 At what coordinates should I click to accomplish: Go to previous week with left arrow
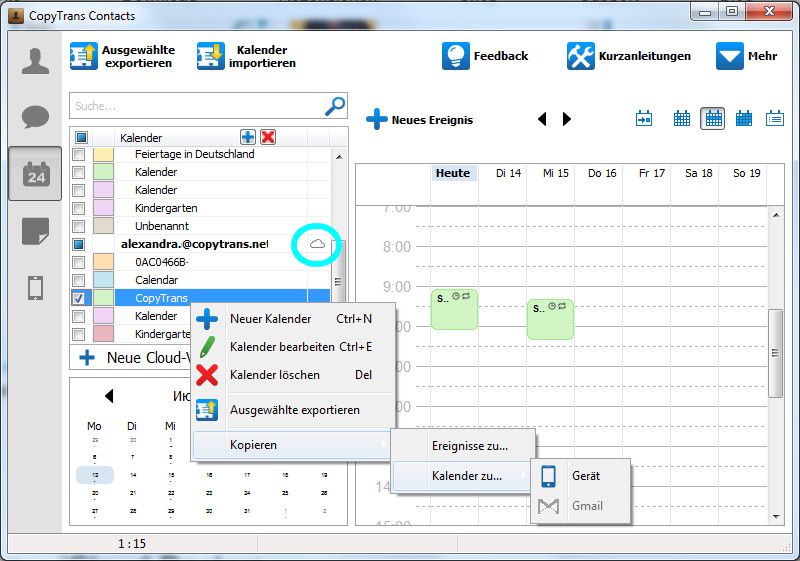pos(542,119)
